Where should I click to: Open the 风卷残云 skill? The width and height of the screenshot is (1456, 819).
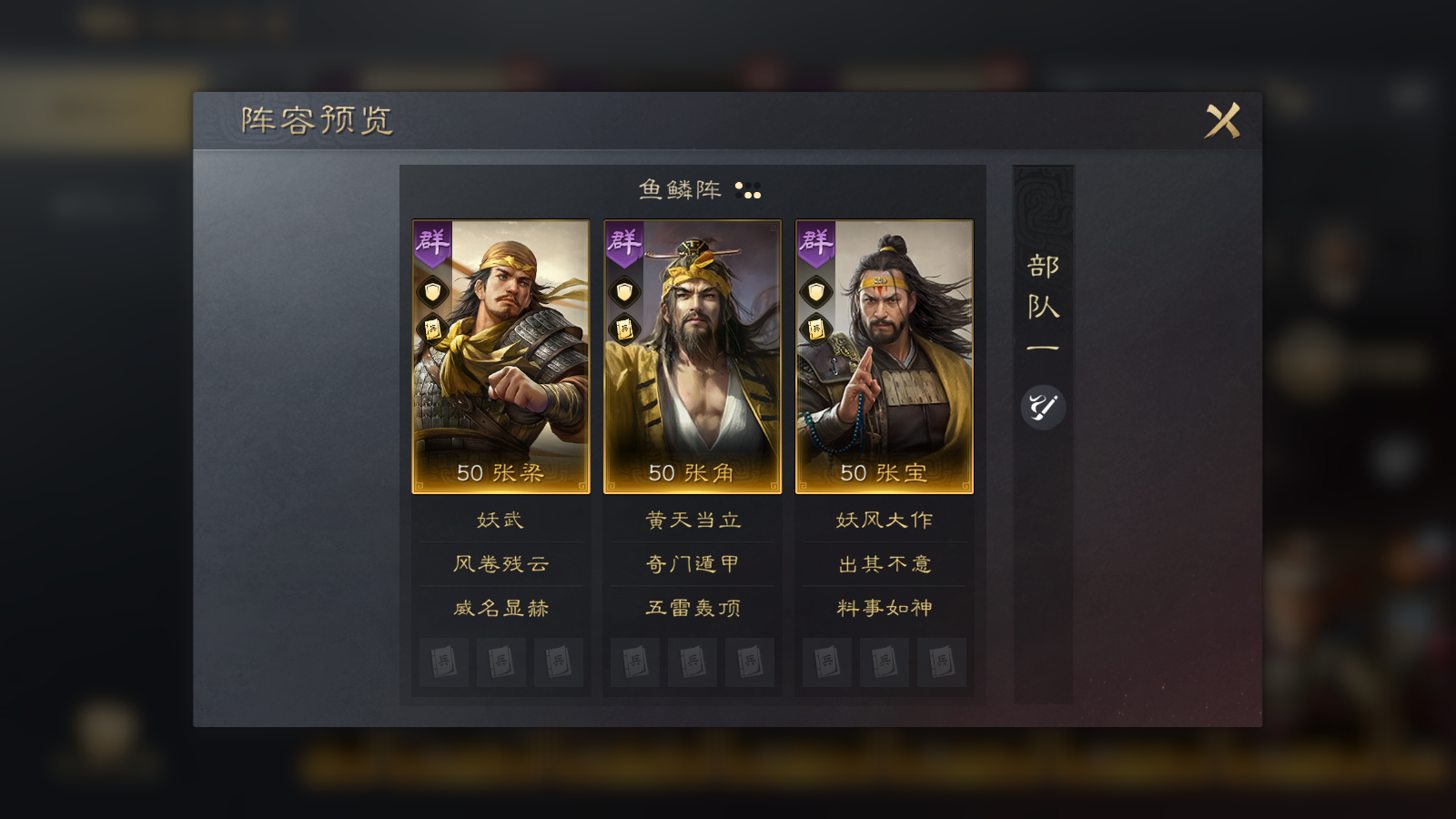[501, 563]
